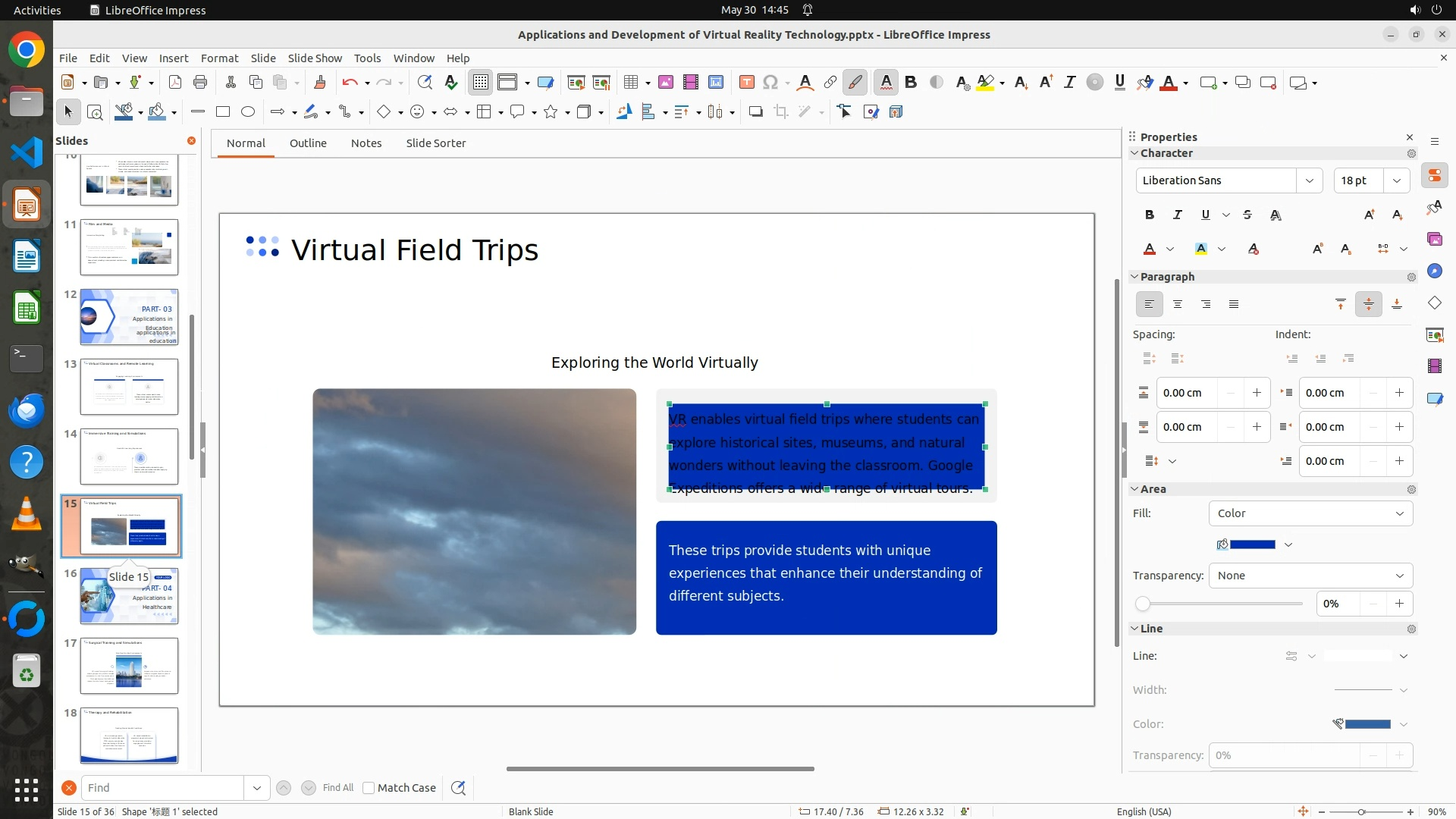Toggle Bold in Character panel

click(1150, 215)
